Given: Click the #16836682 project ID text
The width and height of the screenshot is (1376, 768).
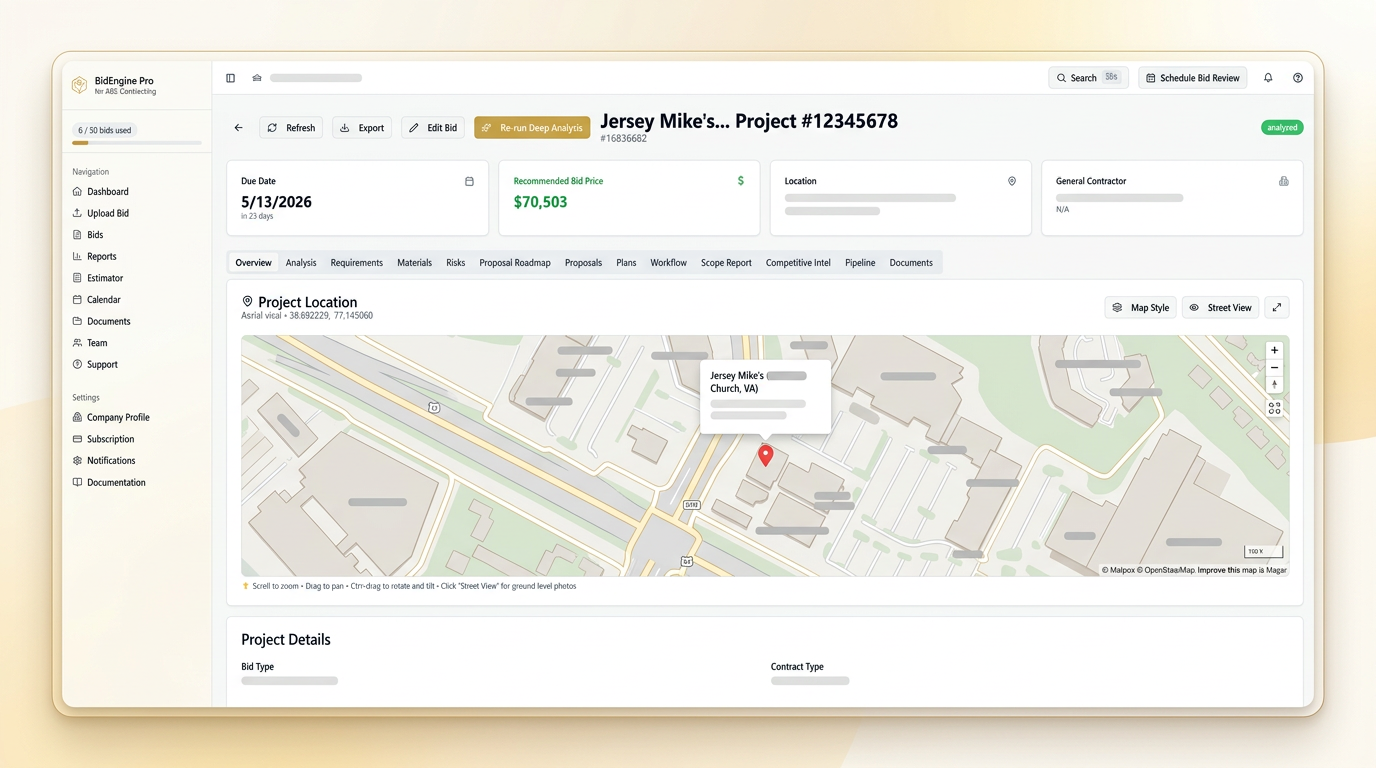Looking at the screenshot, I should 623,139.
